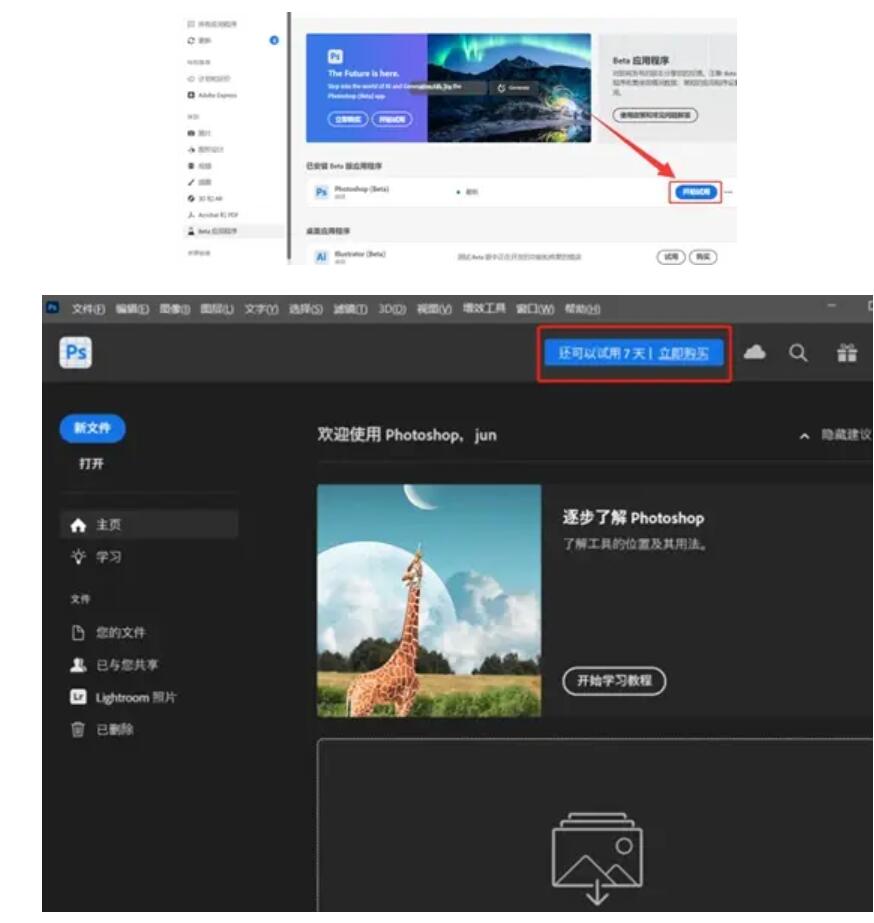Open the 文字(Y) menu
The width and height of the screenshot is (874, 923).
click(x=261, y=308)
